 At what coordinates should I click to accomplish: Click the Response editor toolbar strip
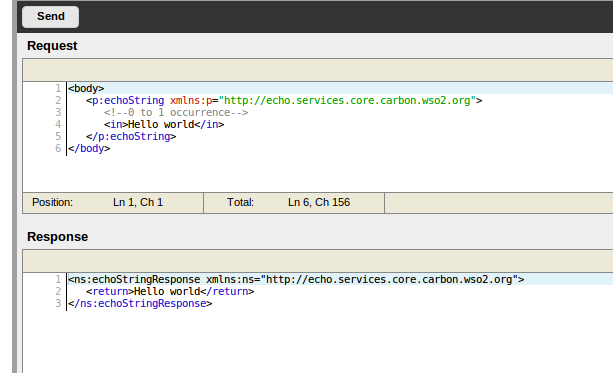click(318, 261)
